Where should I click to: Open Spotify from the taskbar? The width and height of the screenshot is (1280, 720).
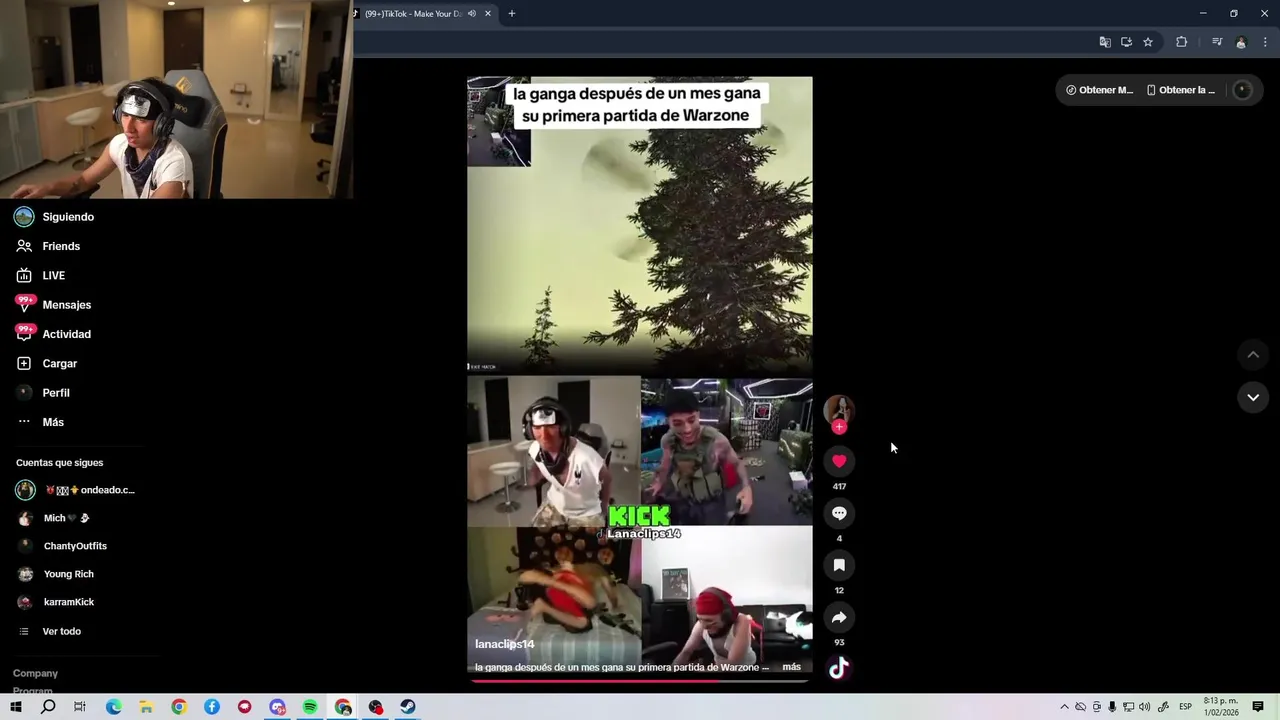click(x=310, y=707)
